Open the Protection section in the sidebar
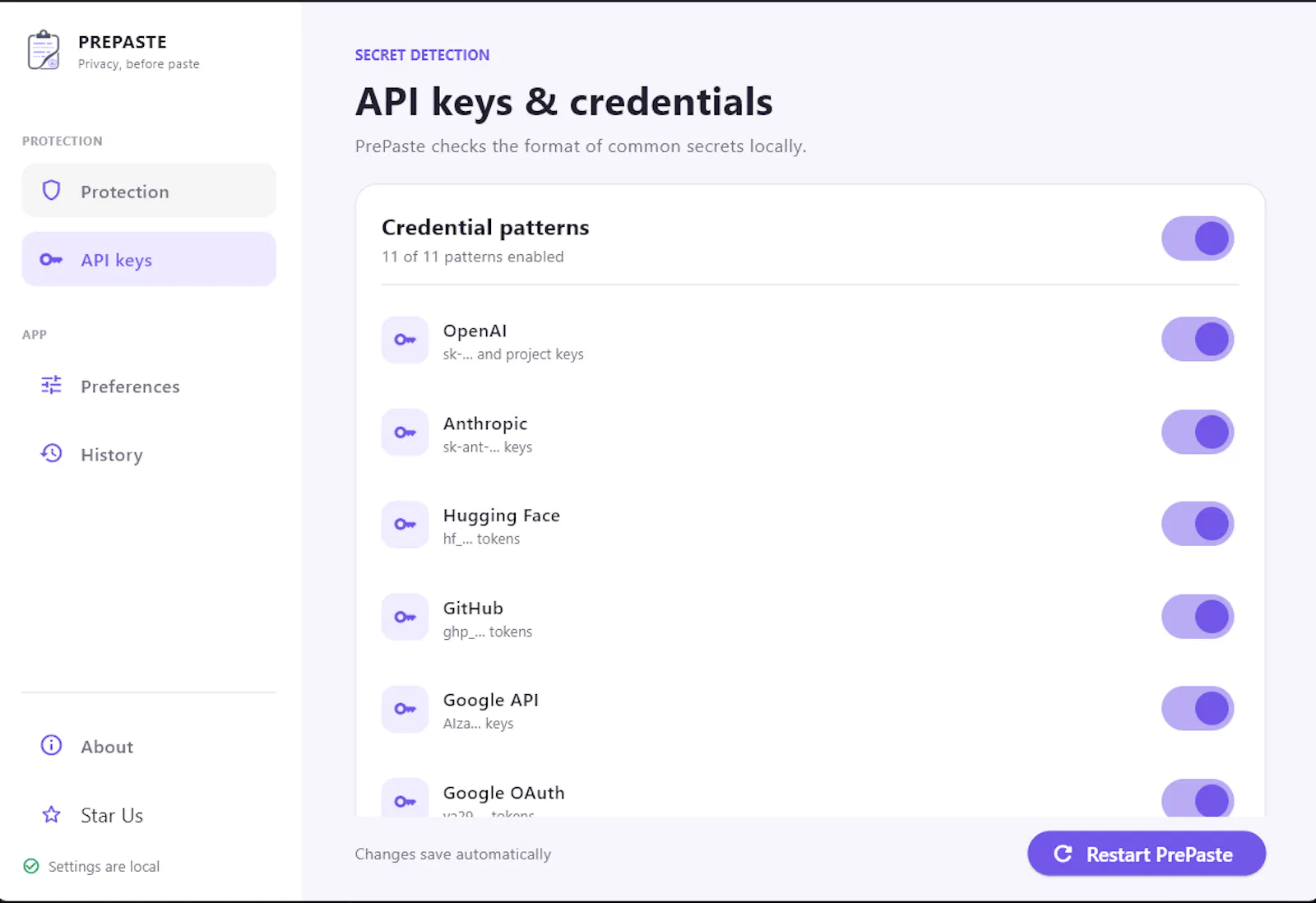 click(149, 191)
